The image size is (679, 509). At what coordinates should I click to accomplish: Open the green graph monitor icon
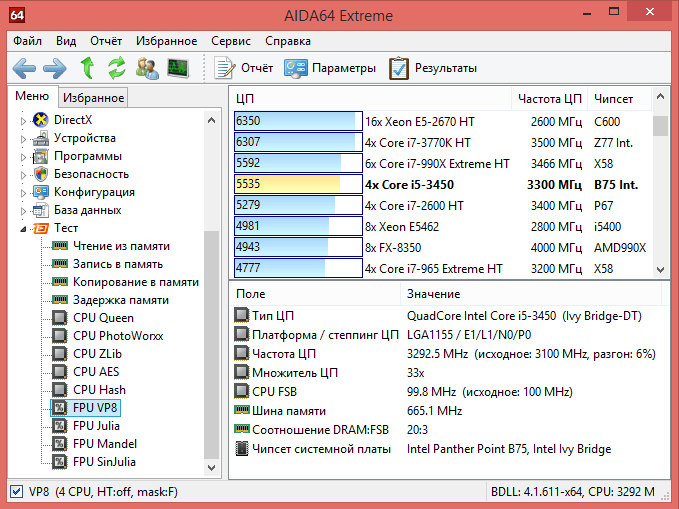pos(178,68)
